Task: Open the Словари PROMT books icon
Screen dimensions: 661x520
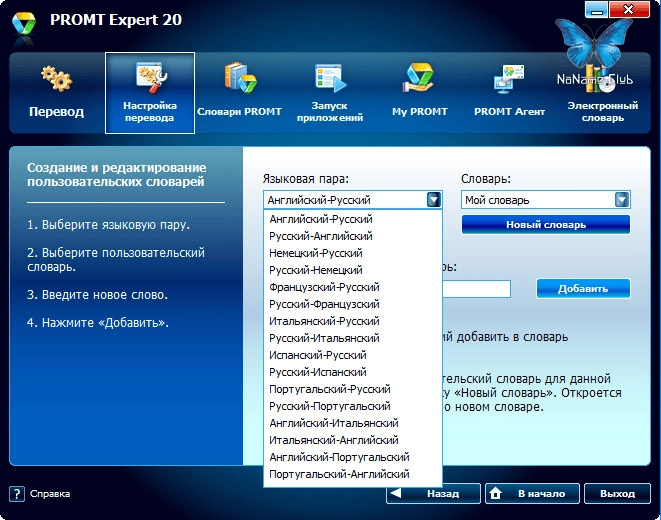Action: [x=240, y=78]
